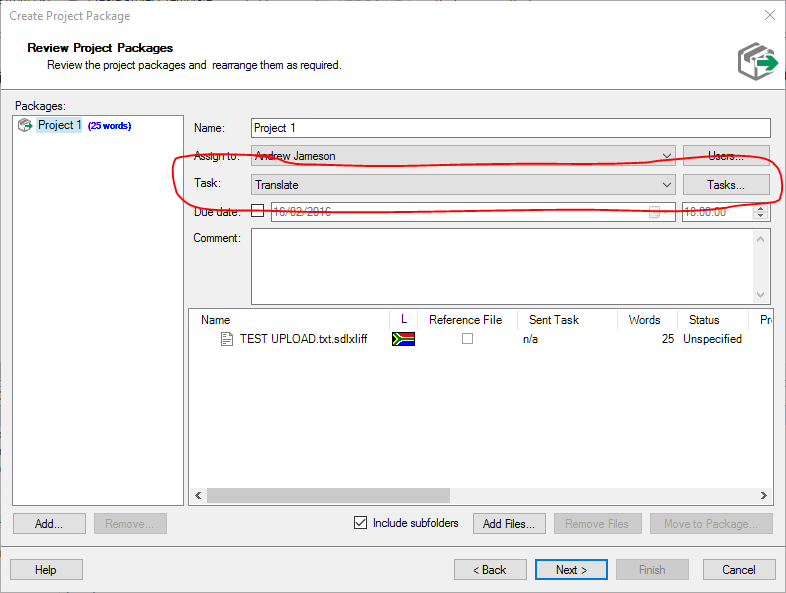Select Project 1 in the Packages list

tap(59, 126)
